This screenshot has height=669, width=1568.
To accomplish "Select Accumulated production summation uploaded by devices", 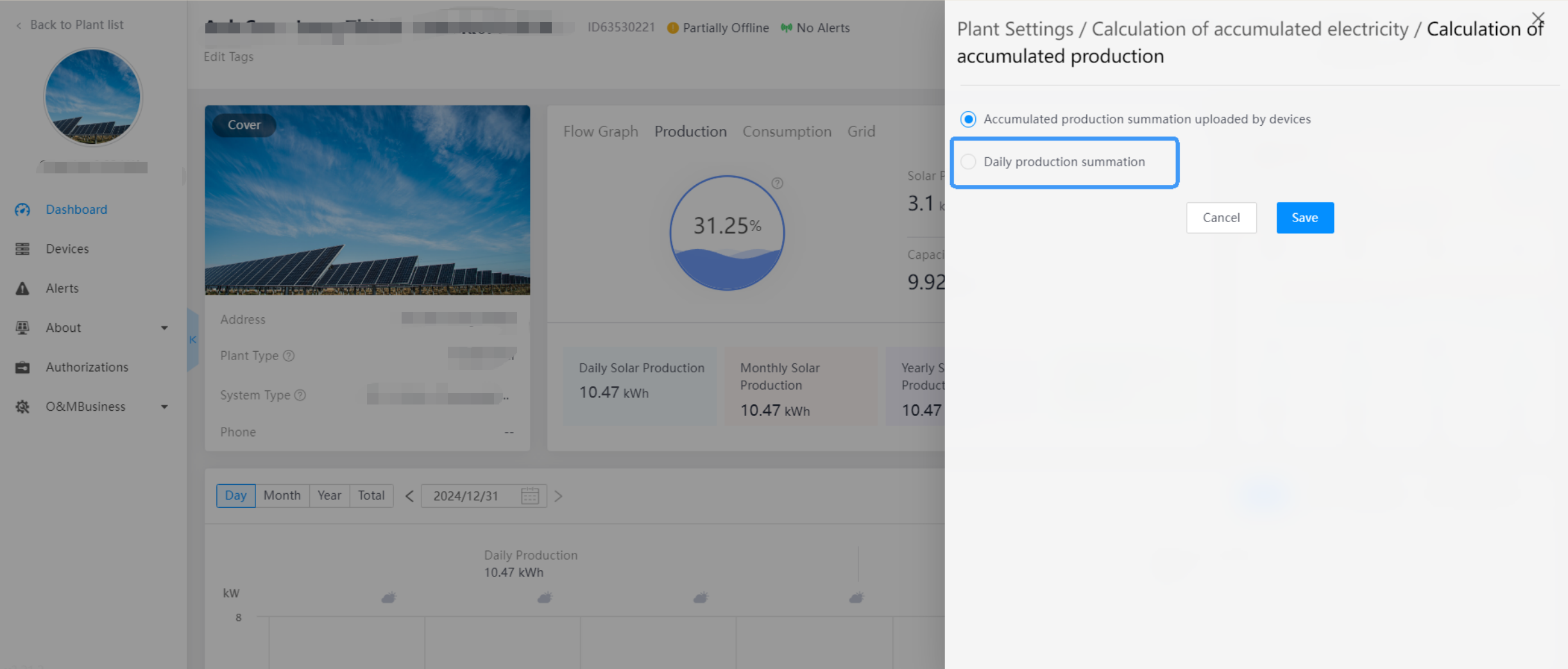I will click(x=968, y=119).
